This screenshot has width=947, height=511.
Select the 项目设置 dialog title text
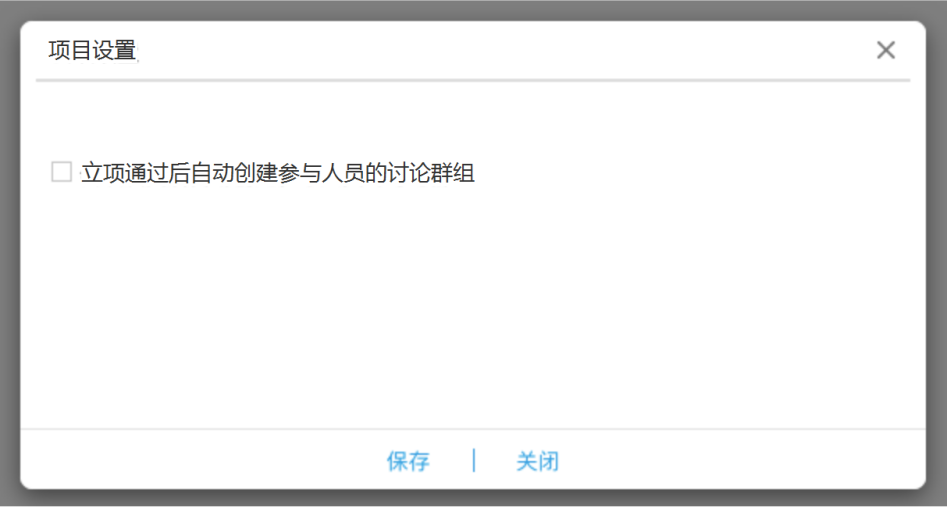[92, 50]
